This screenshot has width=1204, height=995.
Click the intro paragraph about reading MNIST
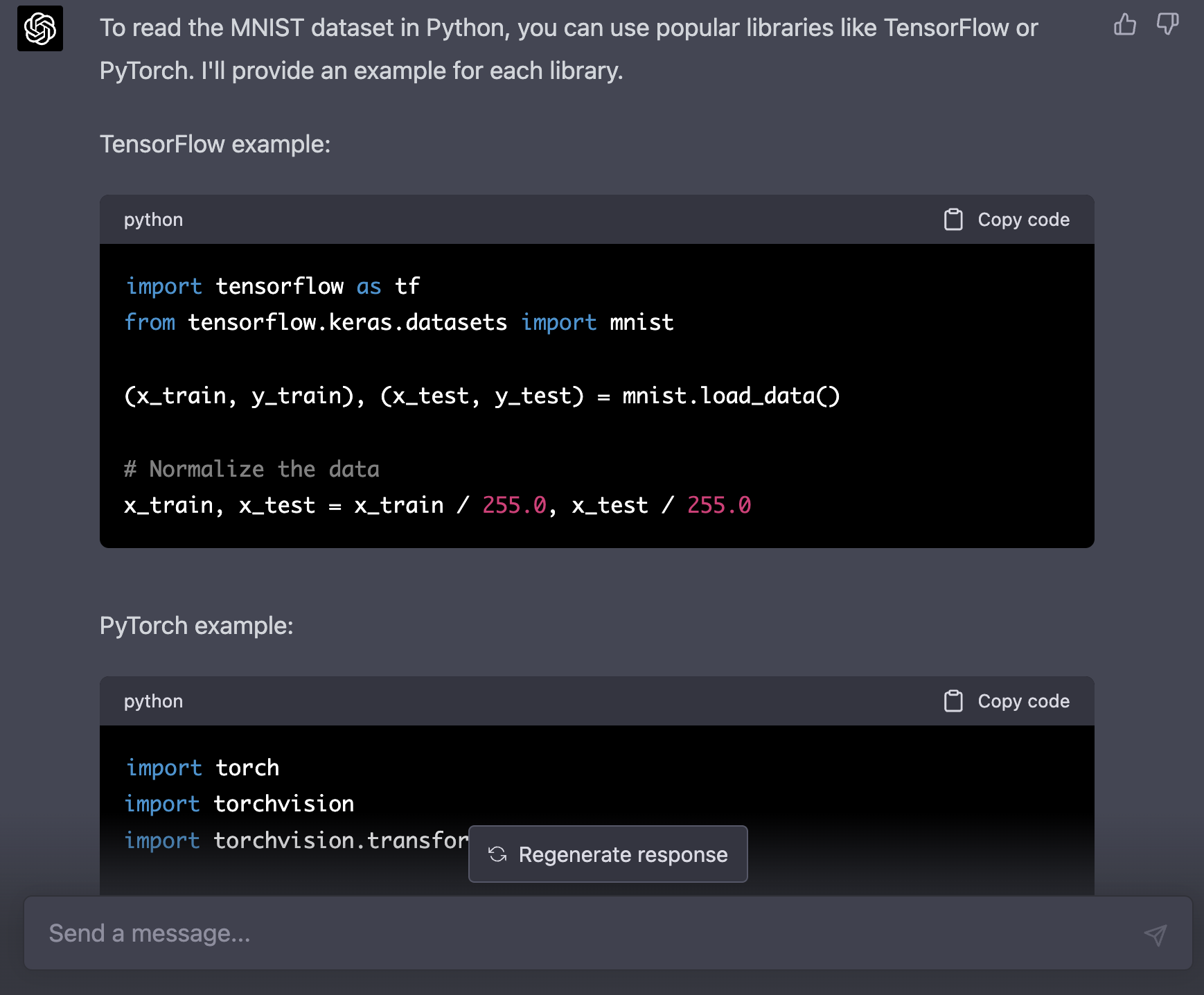coord(569,49)
